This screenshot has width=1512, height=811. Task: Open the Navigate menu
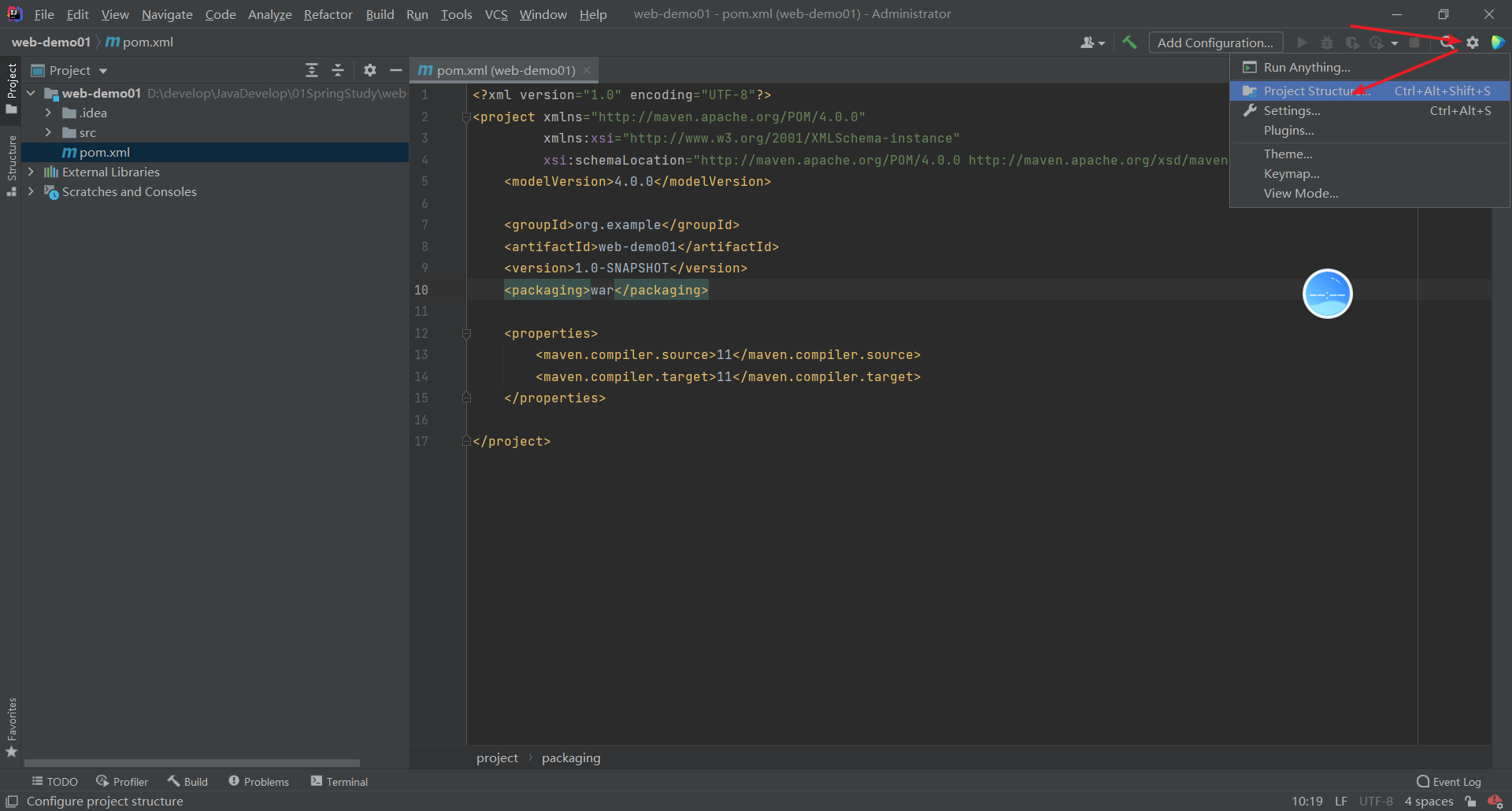[167, 14]
